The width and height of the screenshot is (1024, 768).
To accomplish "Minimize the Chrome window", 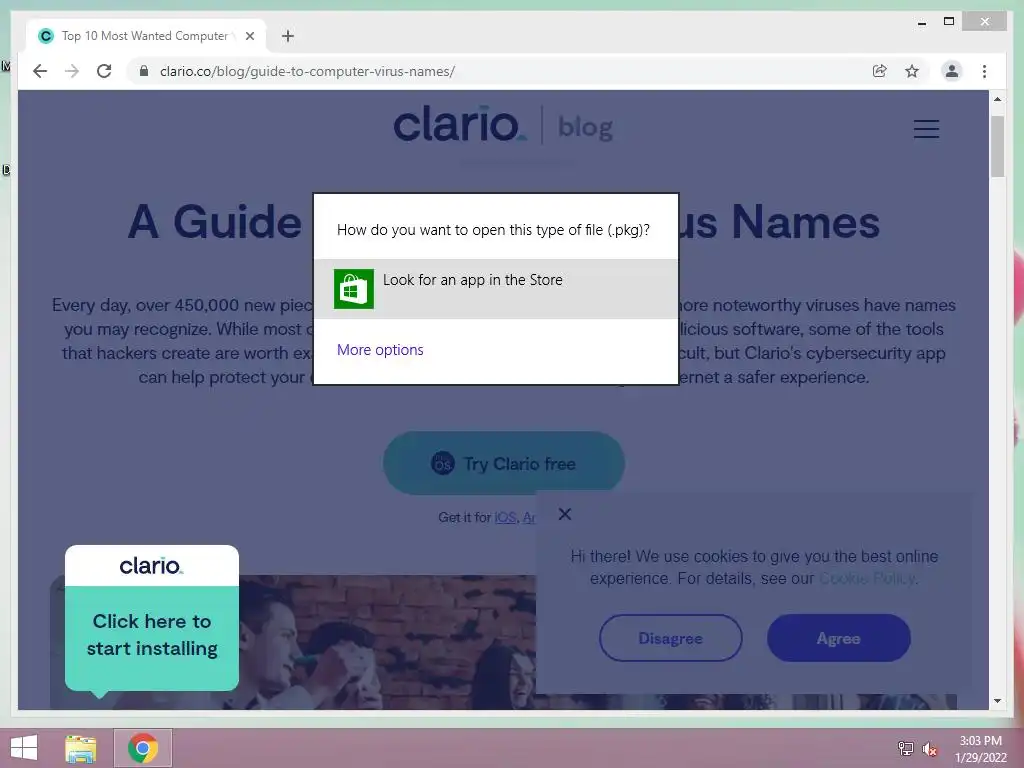I will [x=921, y=22].
